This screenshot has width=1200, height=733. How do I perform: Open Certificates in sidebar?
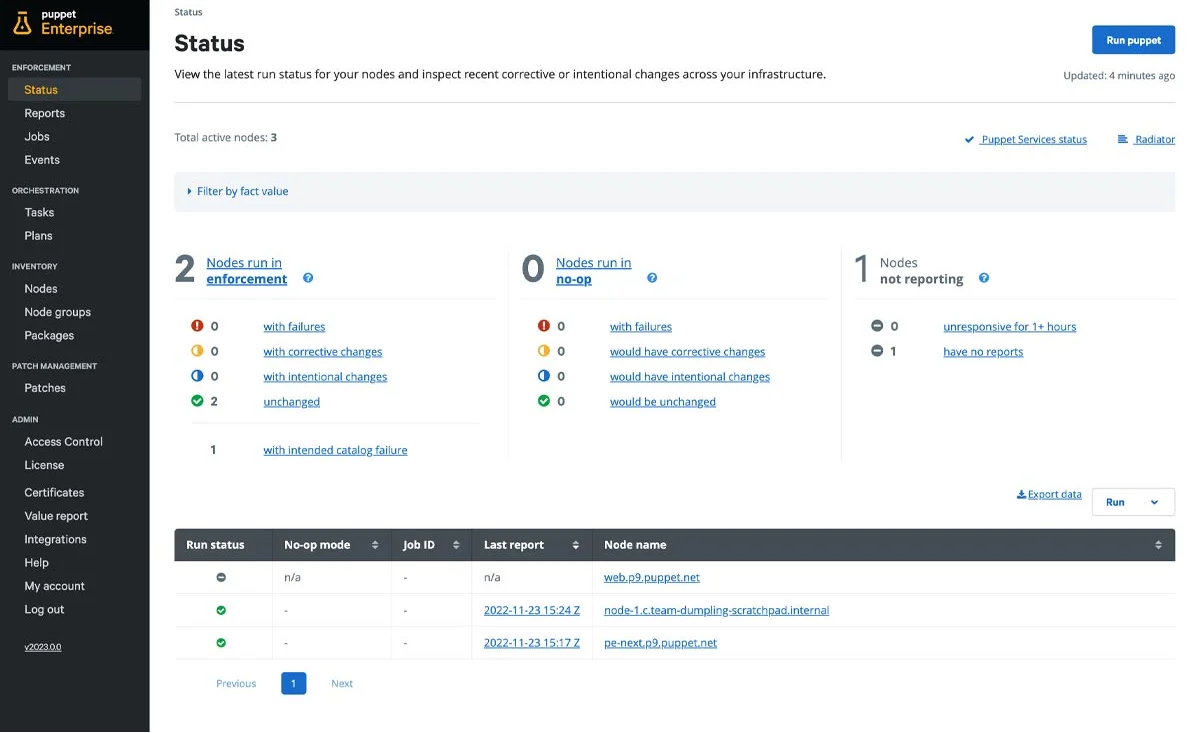click(54, 492)
